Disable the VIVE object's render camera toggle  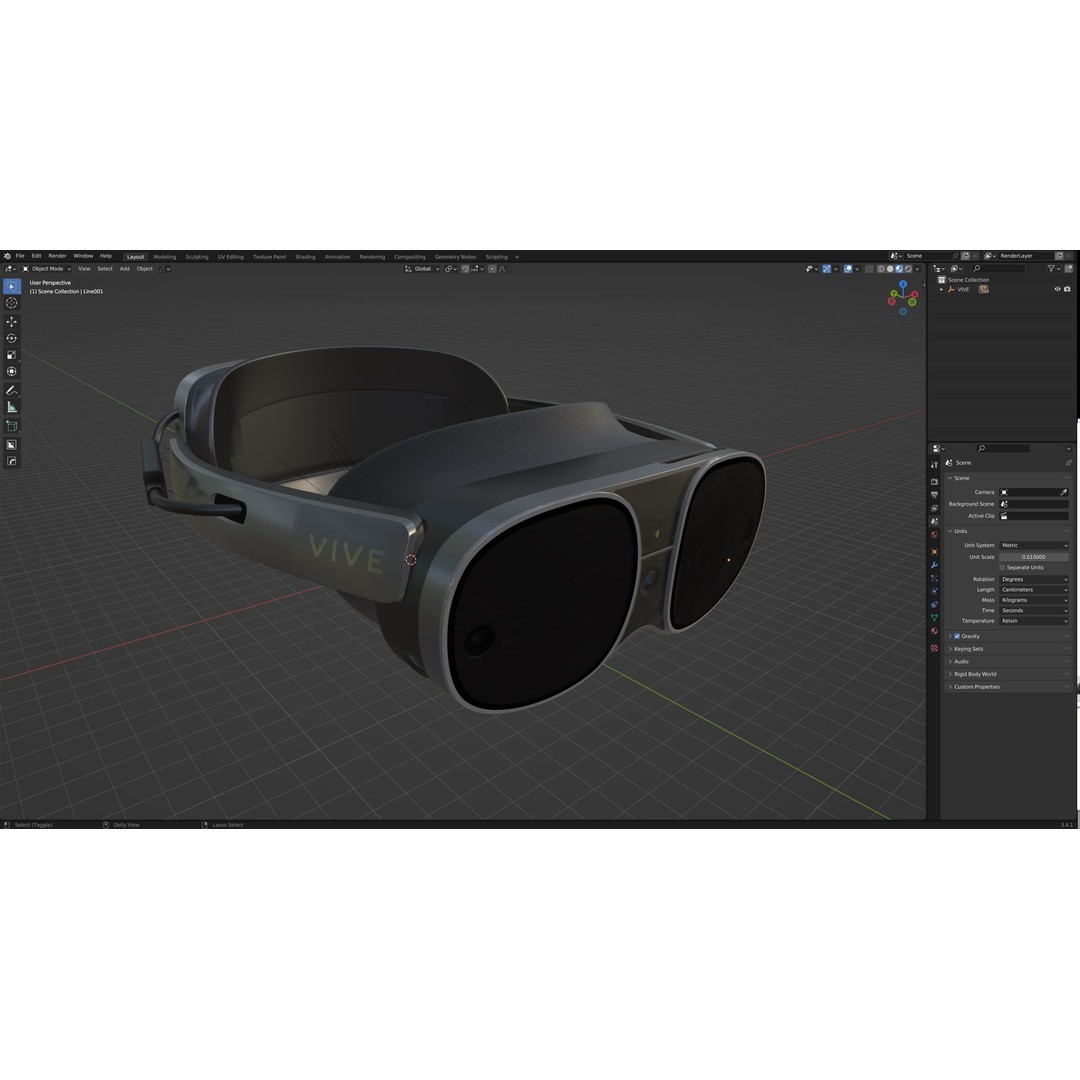coord(1067,290)
